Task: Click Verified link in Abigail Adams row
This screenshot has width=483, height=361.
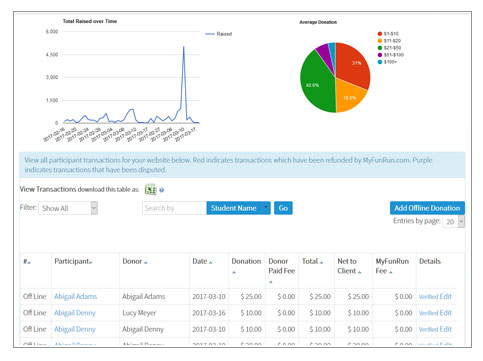Action: click(428, 297)
